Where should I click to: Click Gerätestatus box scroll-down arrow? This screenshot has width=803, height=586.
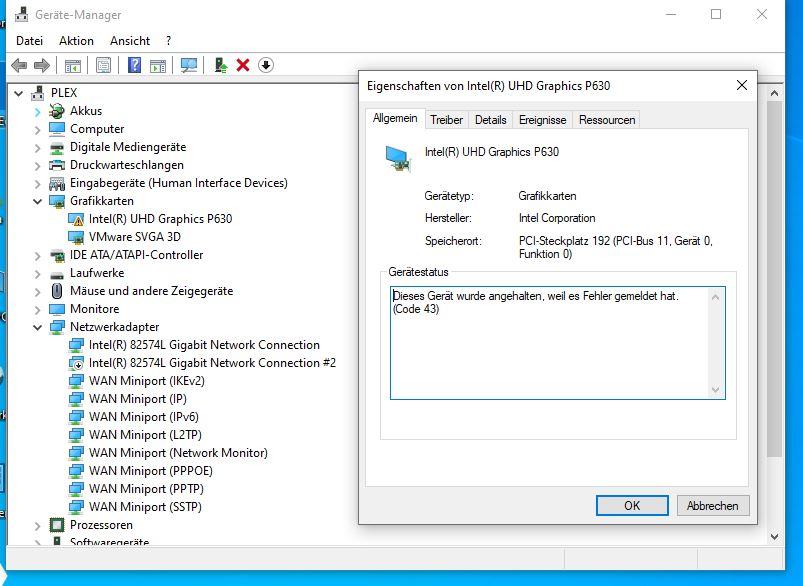[x=715, y=390]
